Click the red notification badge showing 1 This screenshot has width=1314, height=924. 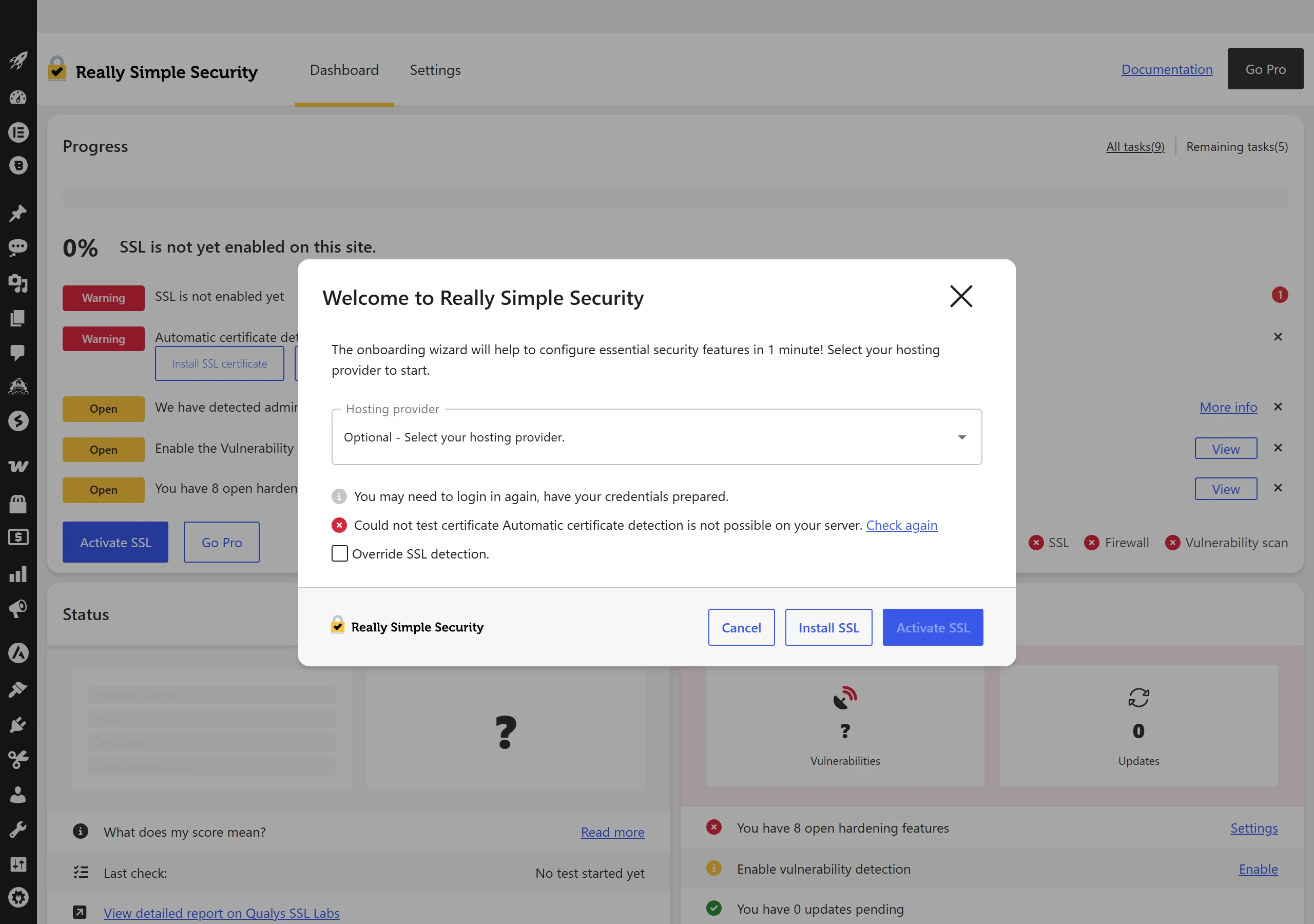(1280, 295)
